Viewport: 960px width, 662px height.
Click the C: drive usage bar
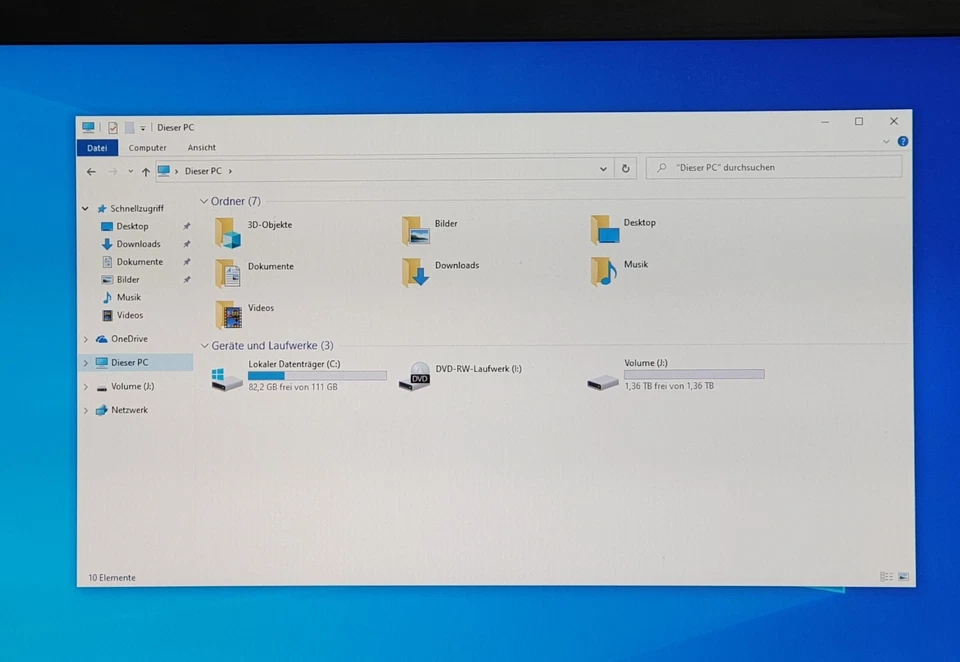(x=317, y=375)
